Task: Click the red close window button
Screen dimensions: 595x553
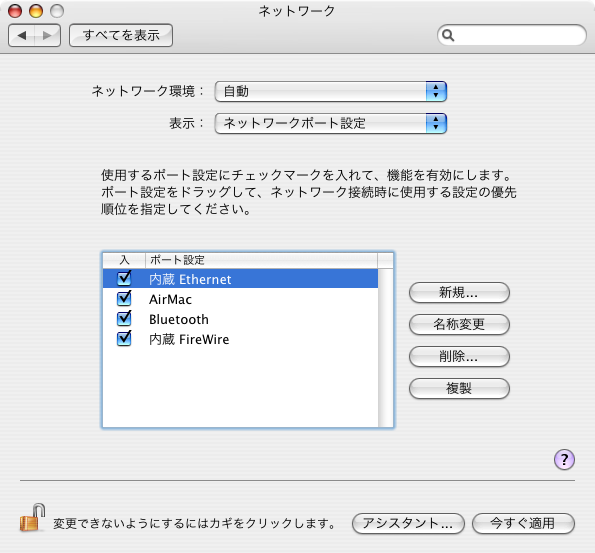Action: coord(15,11)
